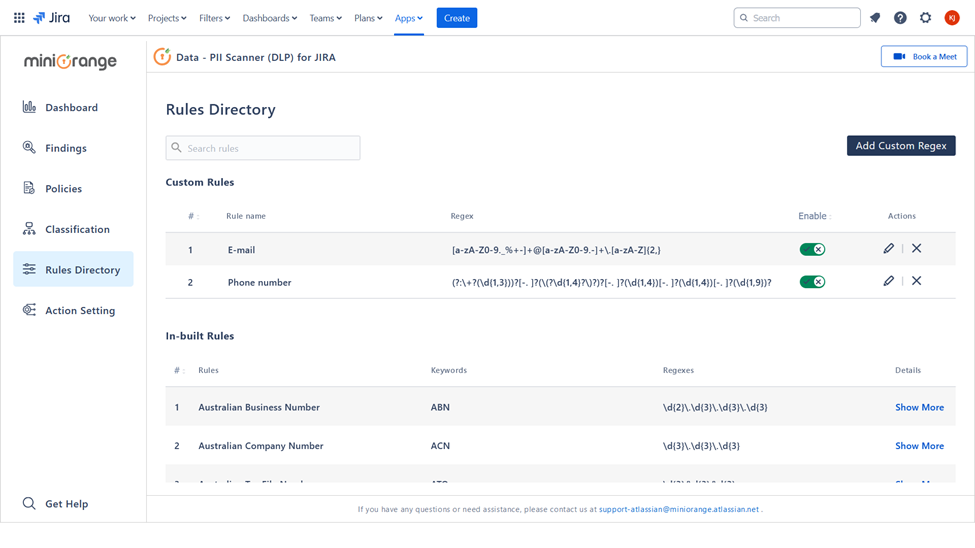Expand the Teams dropdown
This screenshot has height=548, width=975.
coord(326,18)
